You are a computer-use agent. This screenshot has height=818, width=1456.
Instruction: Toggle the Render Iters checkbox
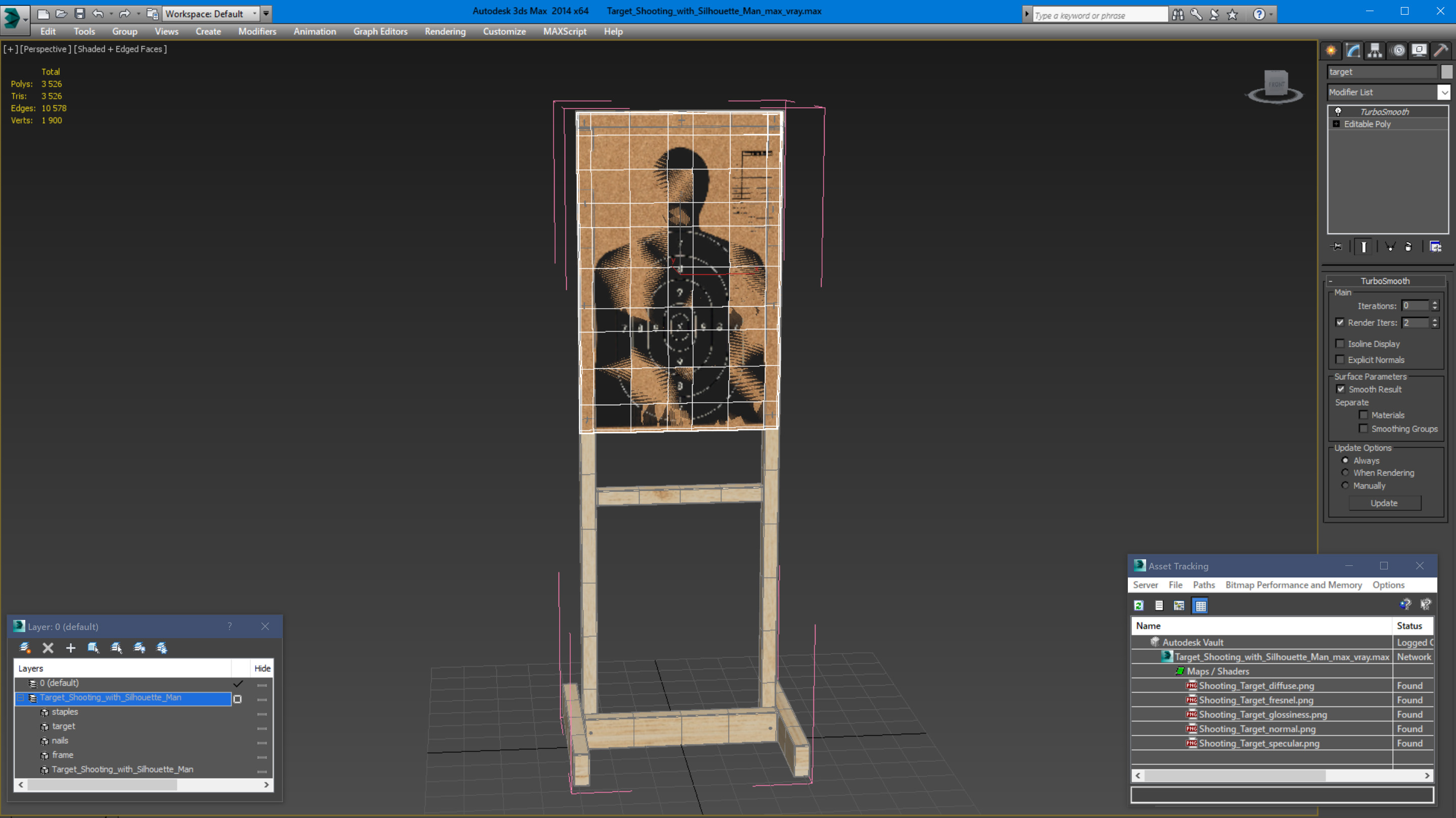[1340, 322]
